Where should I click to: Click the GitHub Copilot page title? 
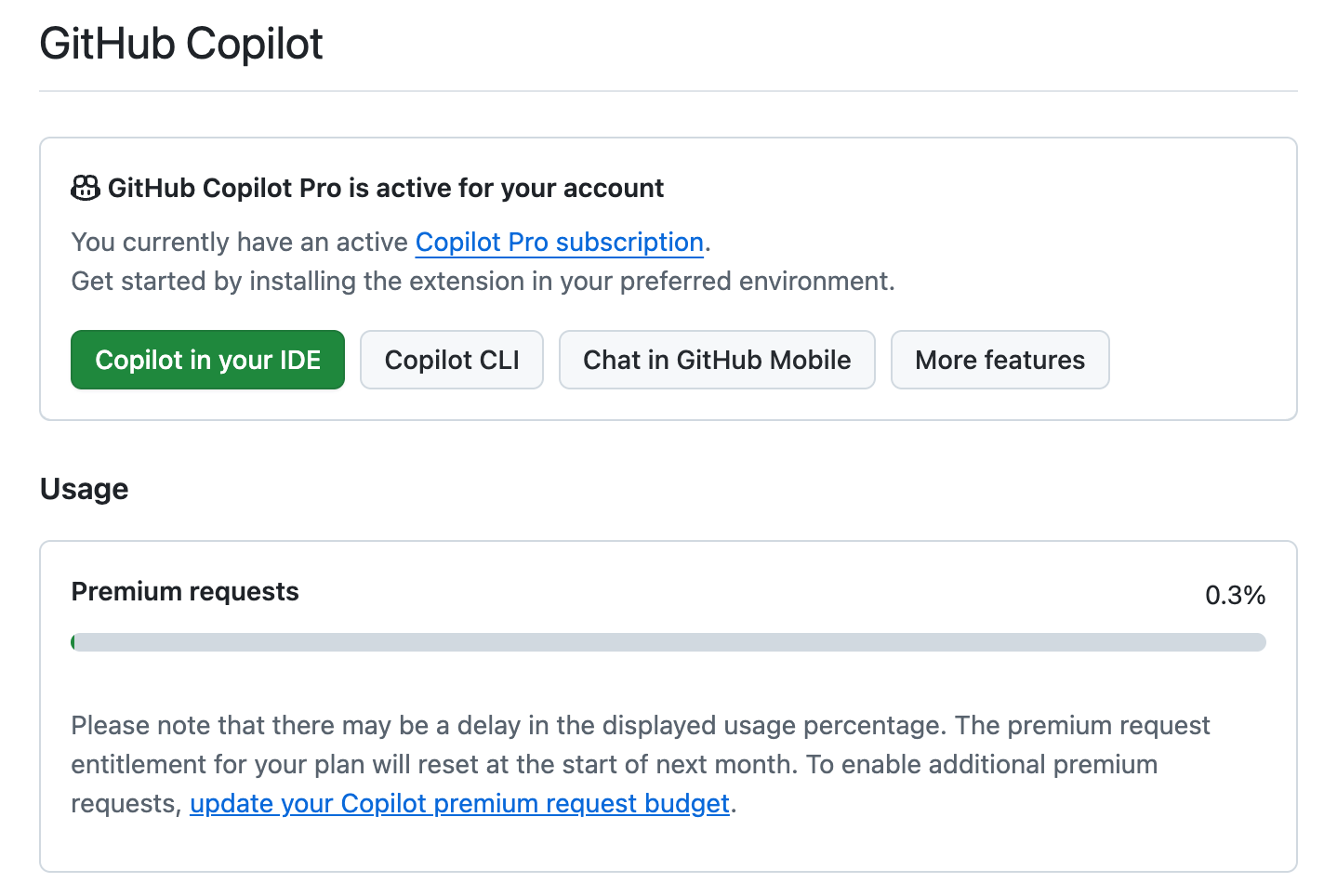[x=181, y=44]
